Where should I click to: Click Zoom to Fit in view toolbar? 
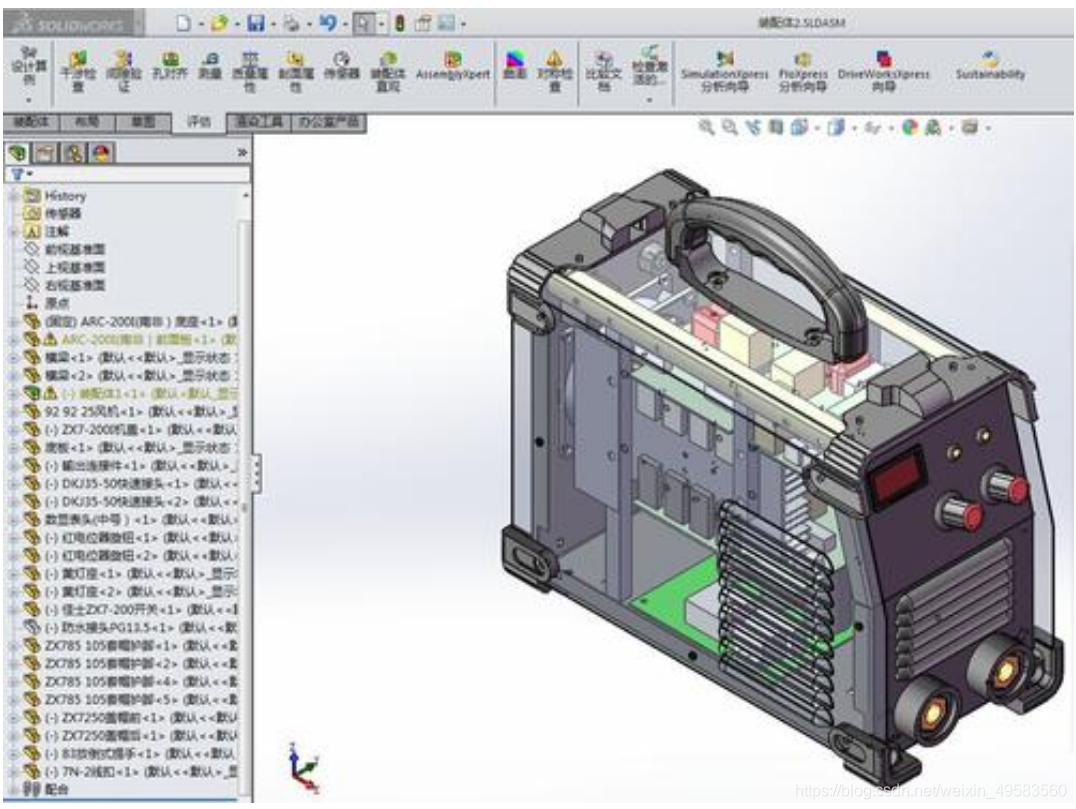[706, 127]
